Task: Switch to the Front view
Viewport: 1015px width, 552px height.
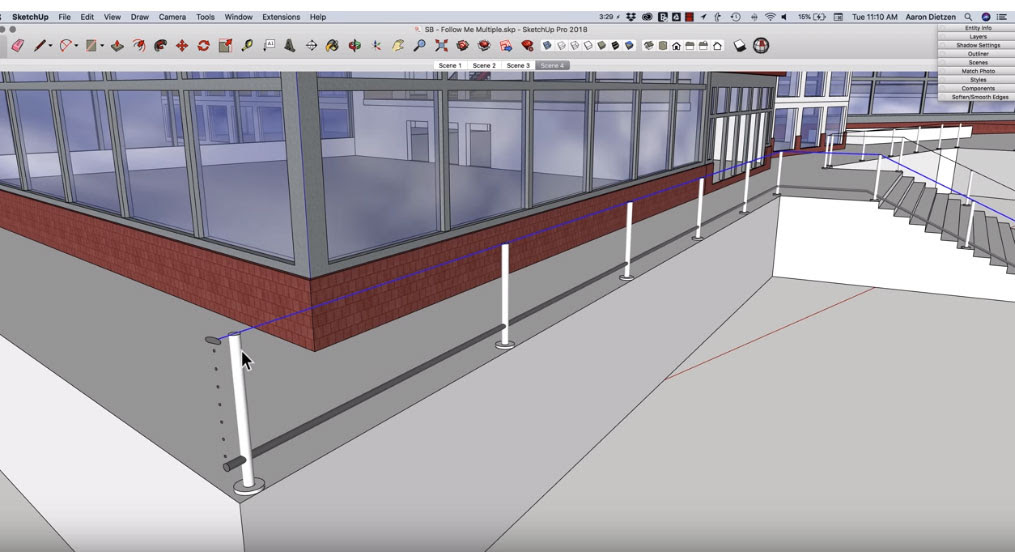Action: tap(676, 45)
